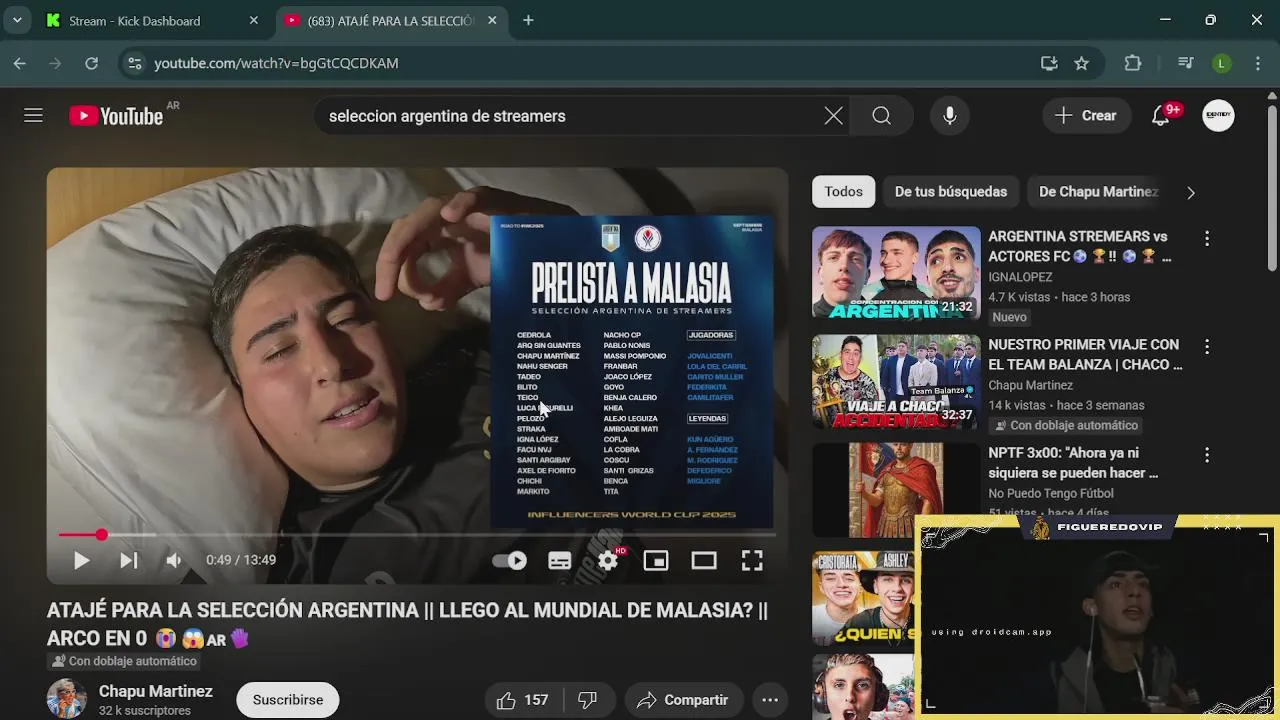Viewport: 1280px width, 720px height.
Task: Go to the YouTube home logo
Action: click(x=116, y=116)
